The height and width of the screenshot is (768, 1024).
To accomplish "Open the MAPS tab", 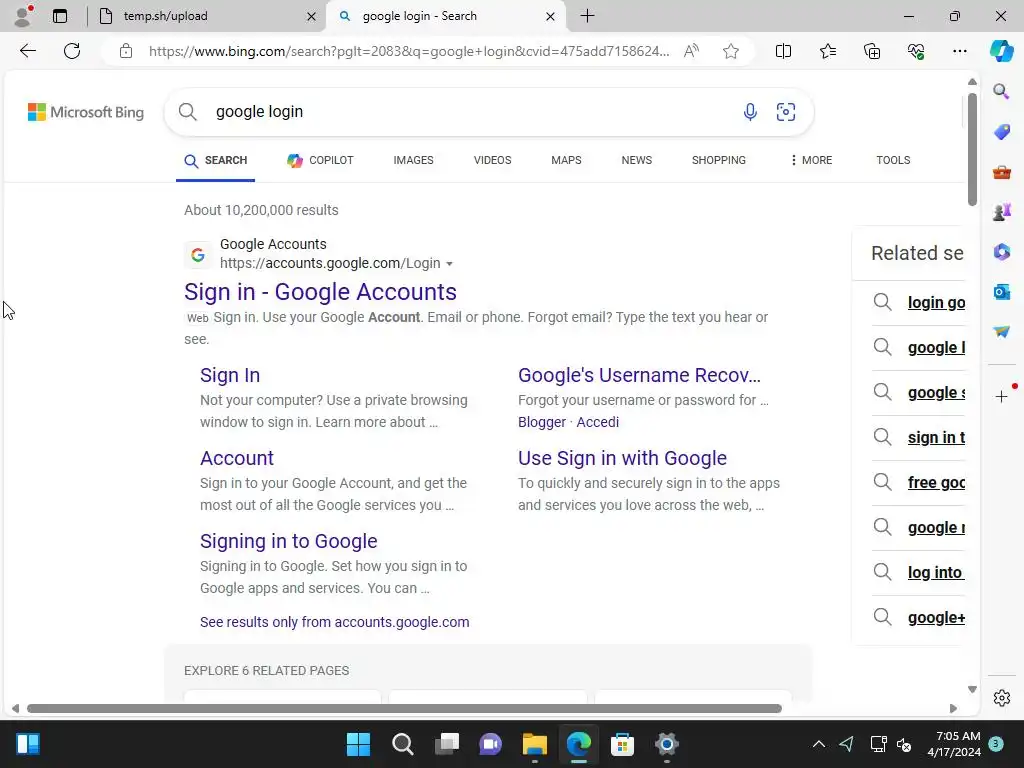I will coord(566,160).
